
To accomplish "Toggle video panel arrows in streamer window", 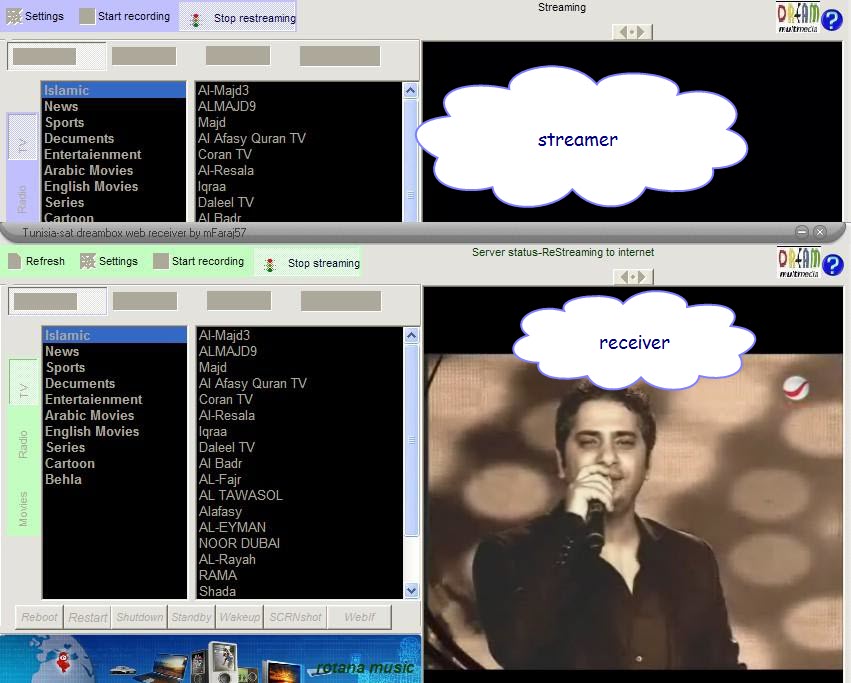I will [632, 32].
